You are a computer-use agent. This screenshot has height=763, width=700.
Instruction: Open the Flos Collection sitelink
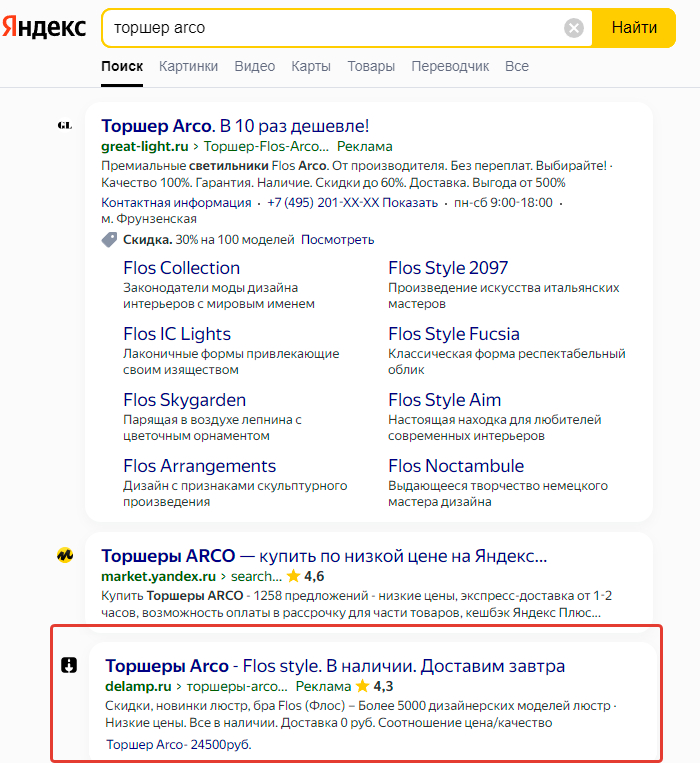point(181,268)
